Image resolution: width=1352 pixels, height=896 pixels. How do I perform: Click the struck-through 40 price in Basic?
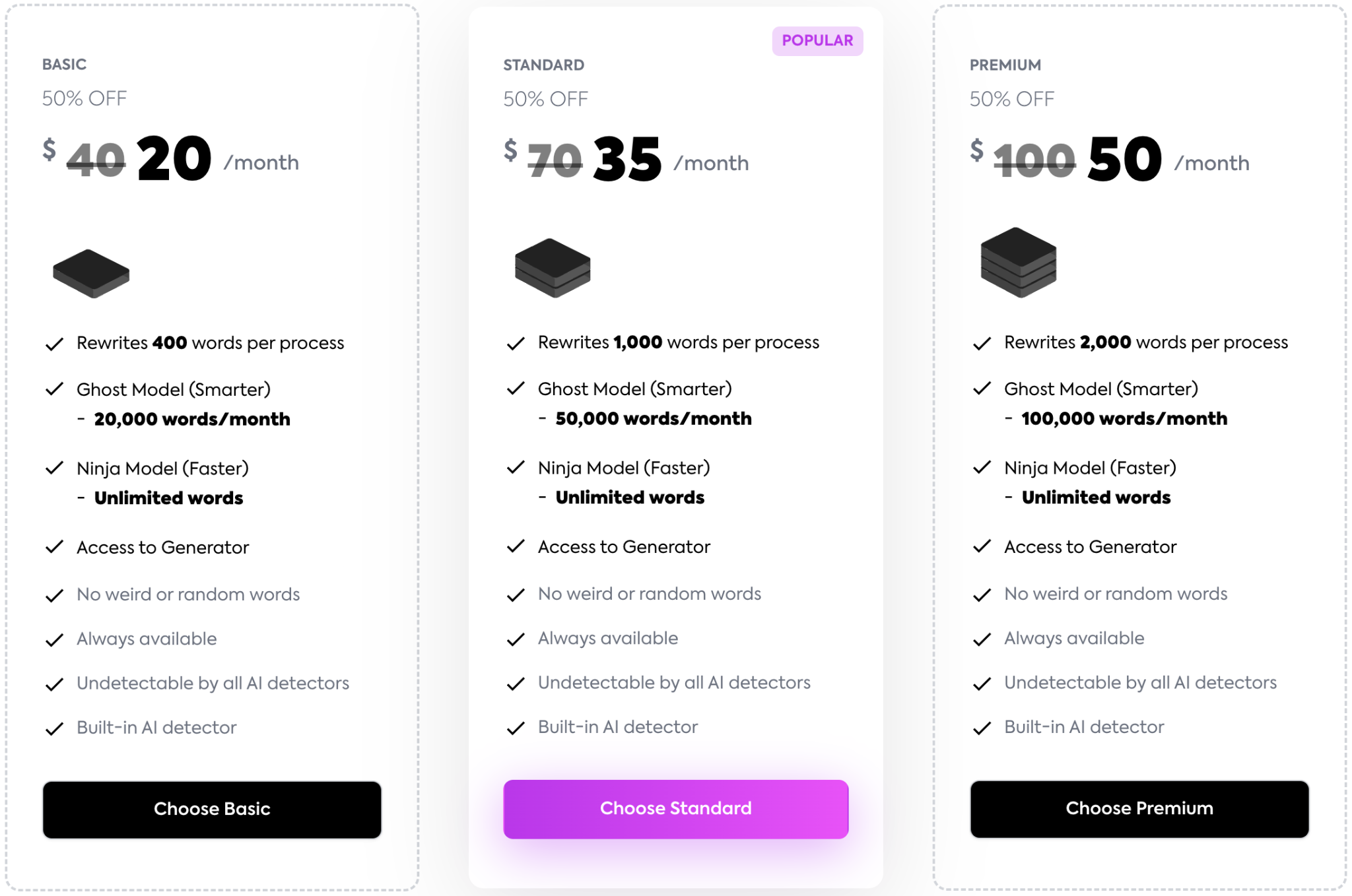tap(96, 160)
